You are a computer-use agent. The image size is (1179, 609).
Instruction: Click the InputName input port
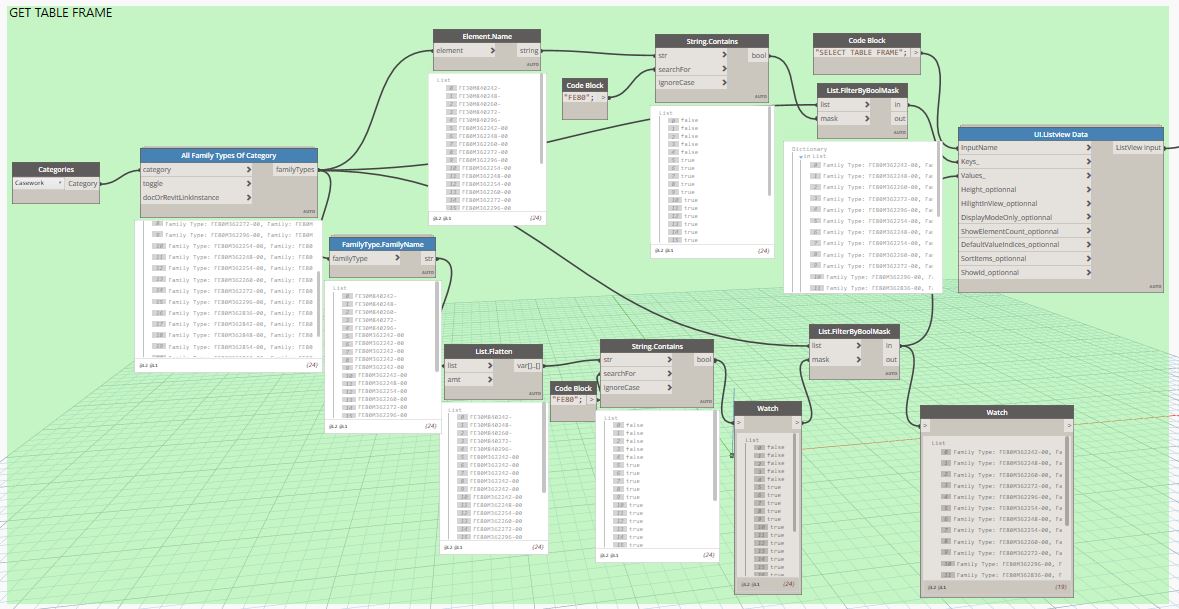(x=1024, y=147)
